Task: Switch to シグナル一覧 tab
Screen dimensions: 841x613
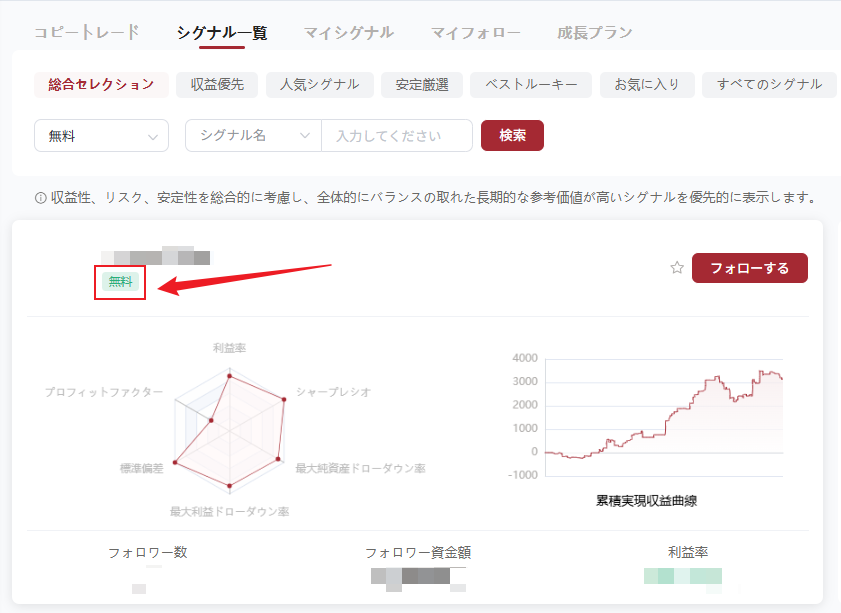Action: 222,33
